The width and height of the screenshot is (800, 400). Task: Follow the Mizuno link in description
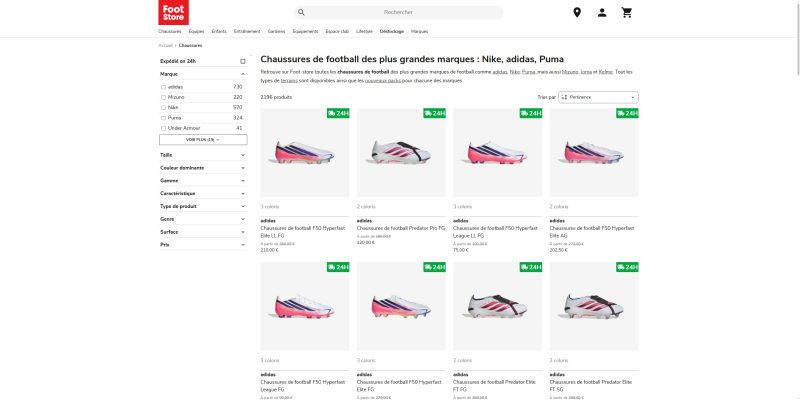click(570, 72)
